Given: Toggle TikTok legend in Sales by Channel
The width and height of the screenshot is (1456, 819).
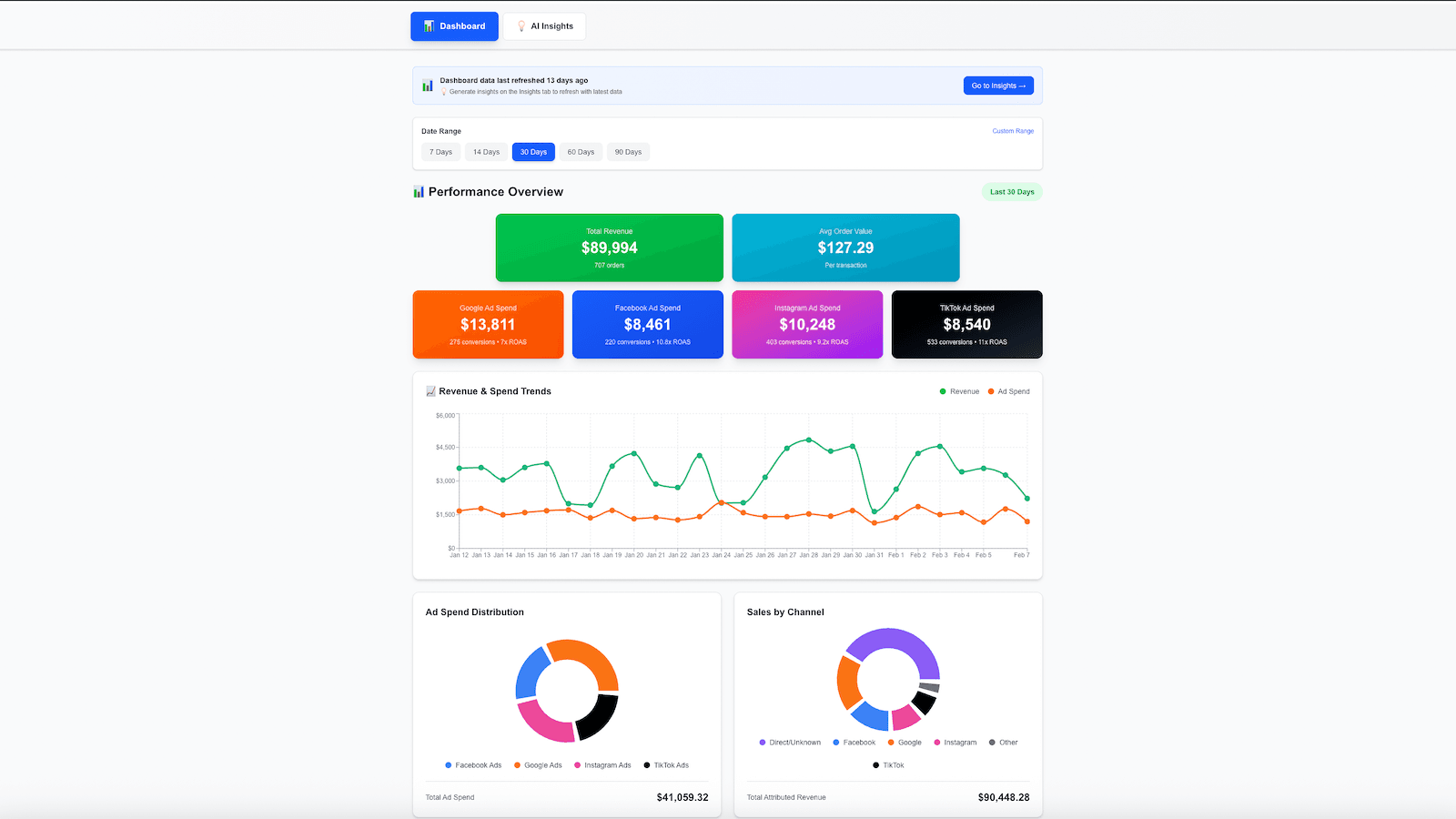Looking at the screenshot, I should pyautogui.click(x=888, y=765).
